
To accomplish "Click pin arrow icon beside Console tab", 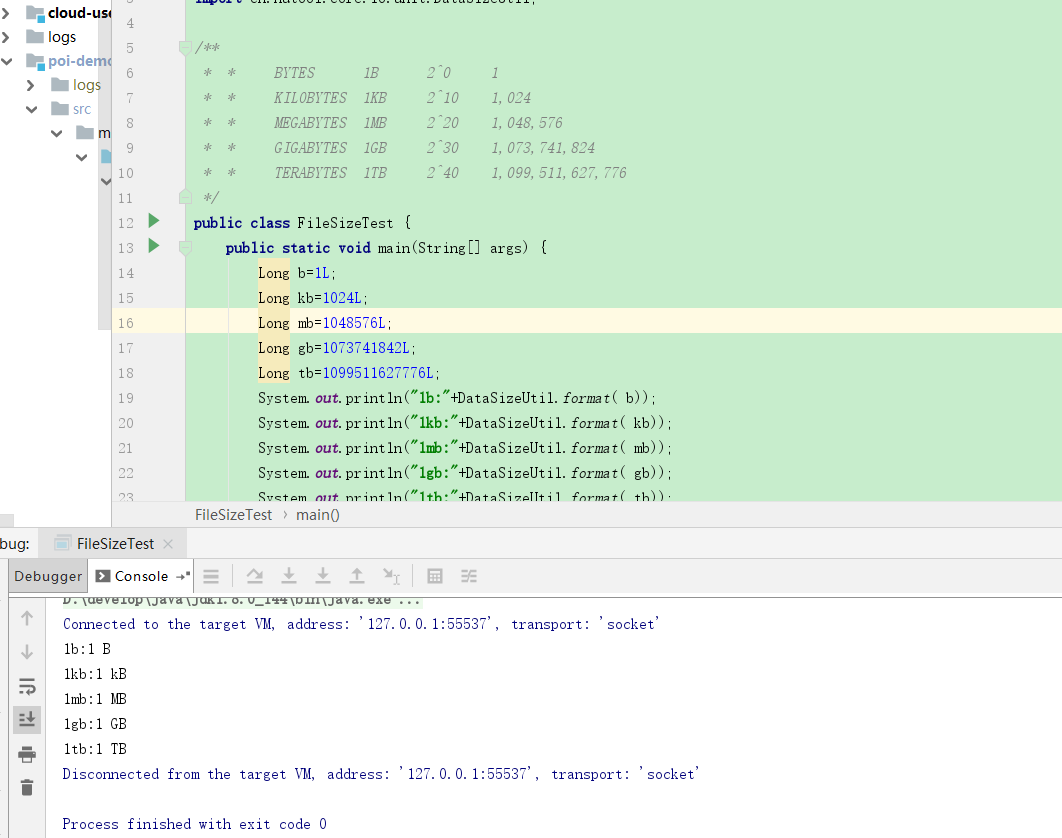I will [183, 576].
